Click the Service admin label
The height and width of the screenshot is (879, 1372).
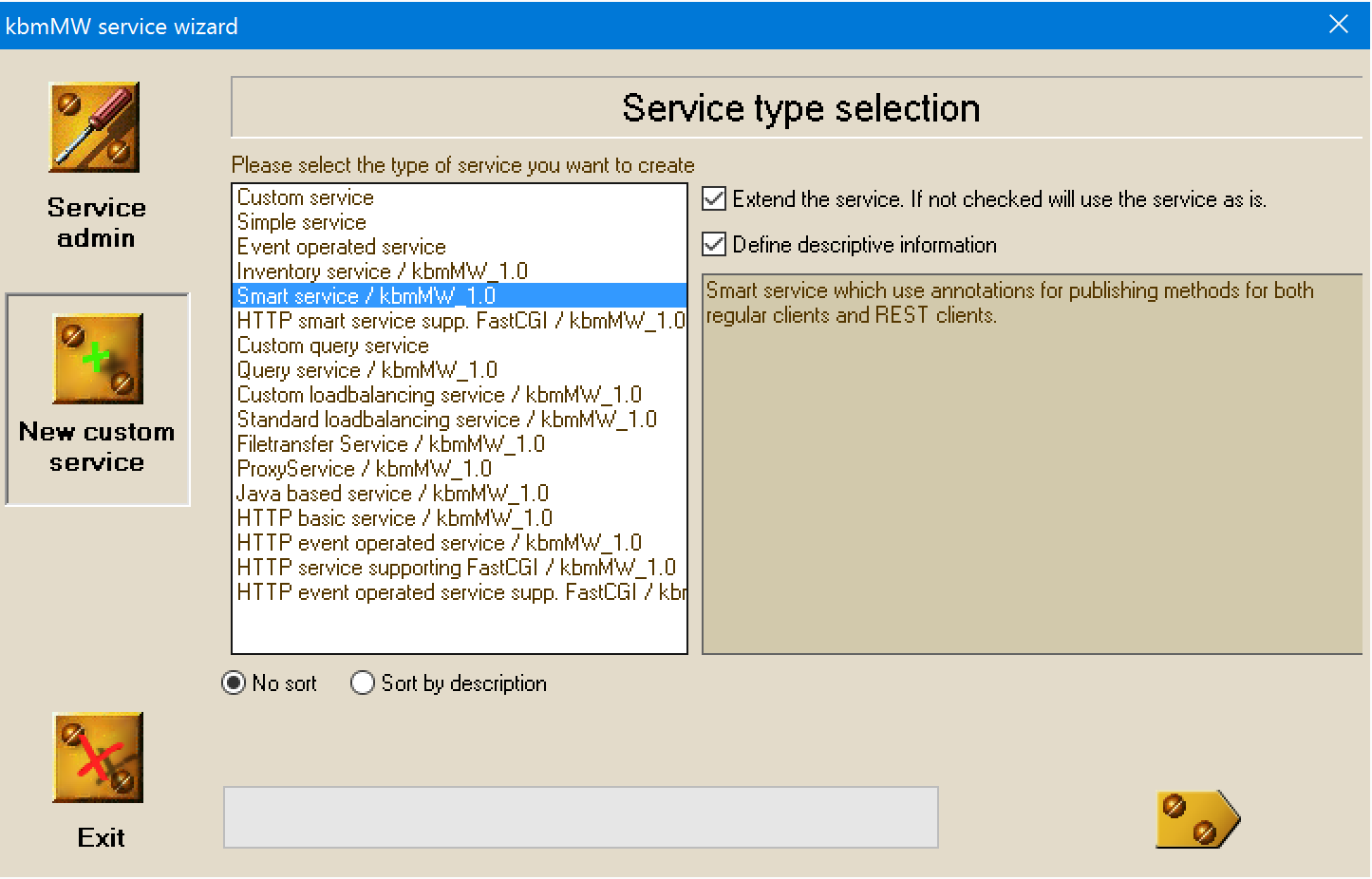(96, 223)
